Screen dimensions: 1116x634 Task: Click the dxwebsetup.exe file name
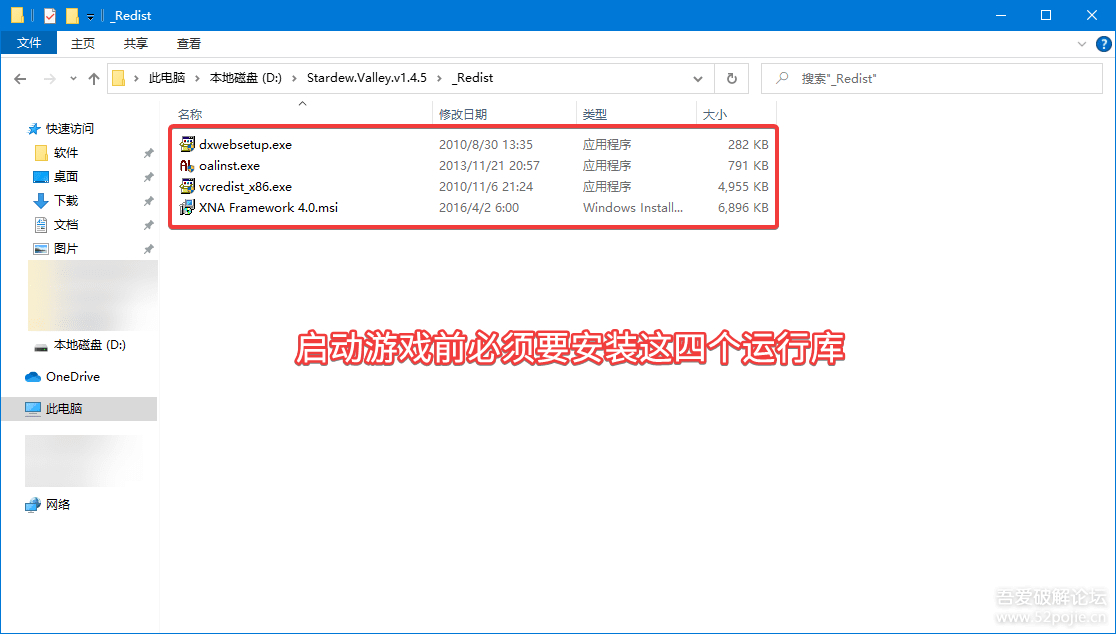(x=246, y=144)
